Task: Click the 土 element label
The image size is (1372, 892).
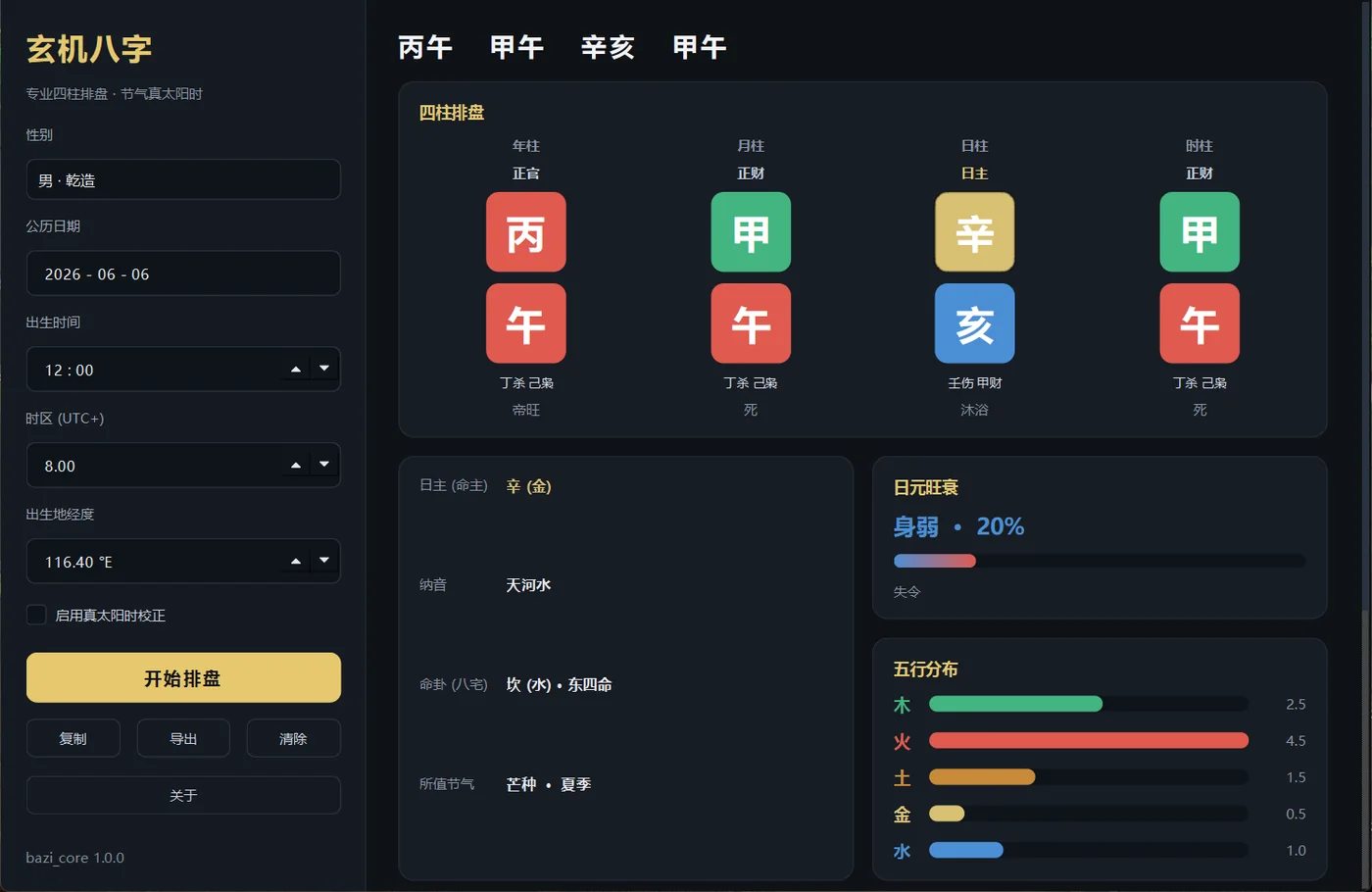Action: (903, 777)
